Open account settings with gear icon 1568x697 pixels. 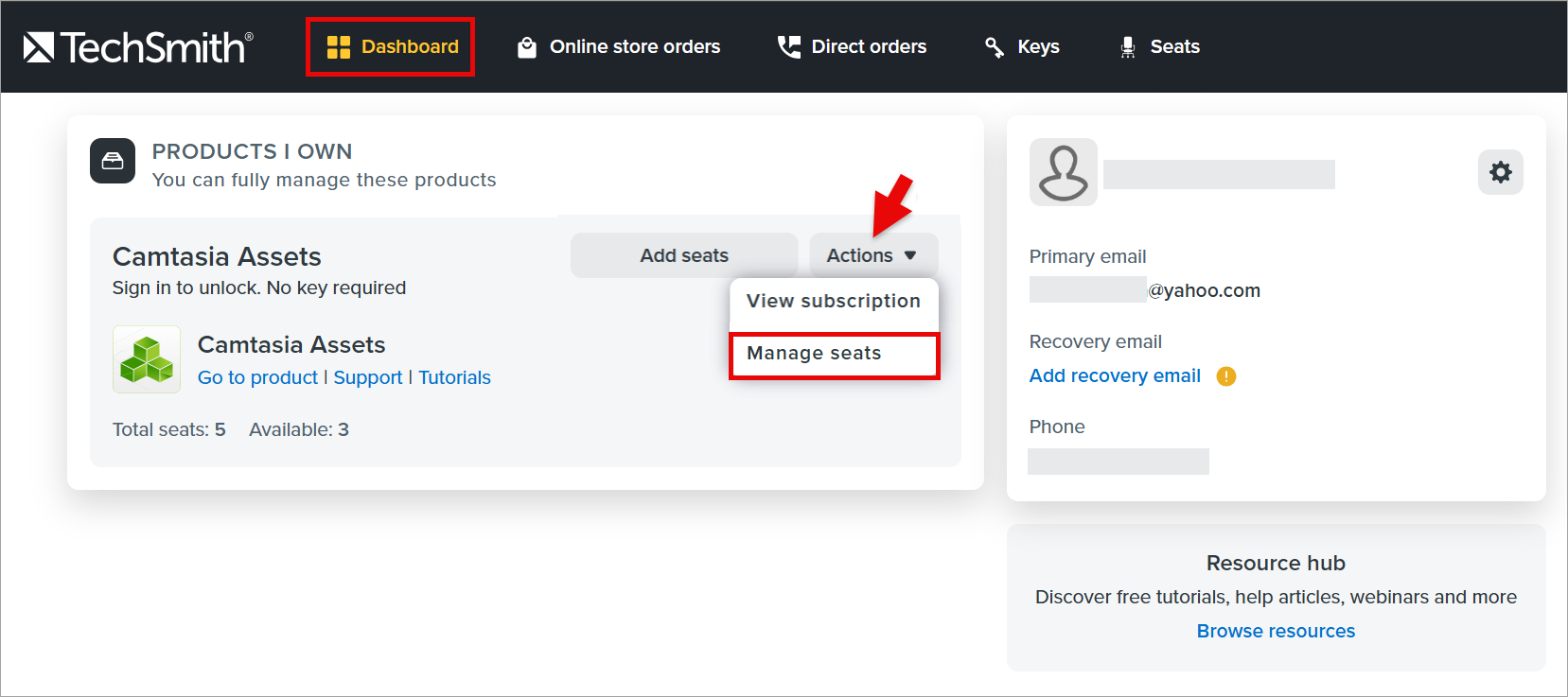point(1501,172)
